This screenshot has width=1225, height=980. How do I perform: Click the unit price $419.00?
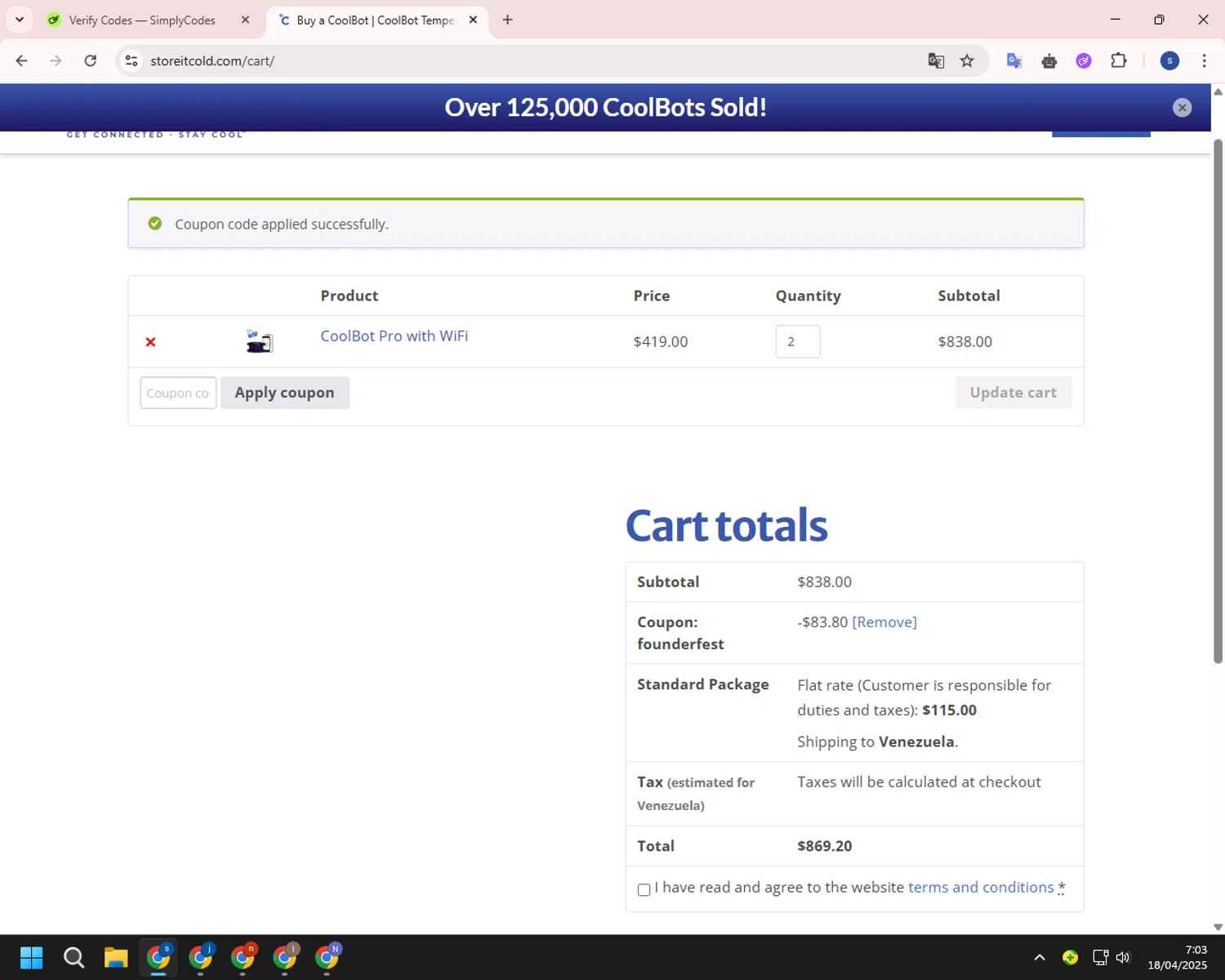(x=661, y=341)
